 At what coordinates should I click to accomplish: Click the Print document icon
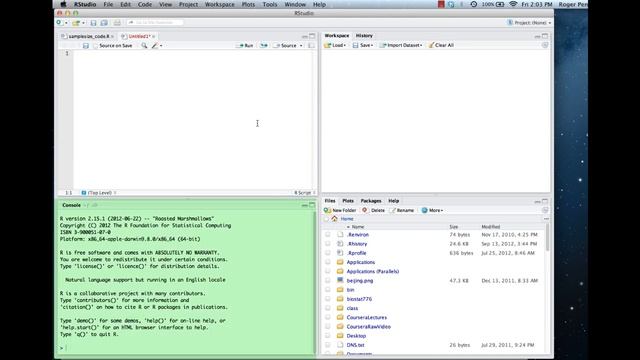[117, 23]
